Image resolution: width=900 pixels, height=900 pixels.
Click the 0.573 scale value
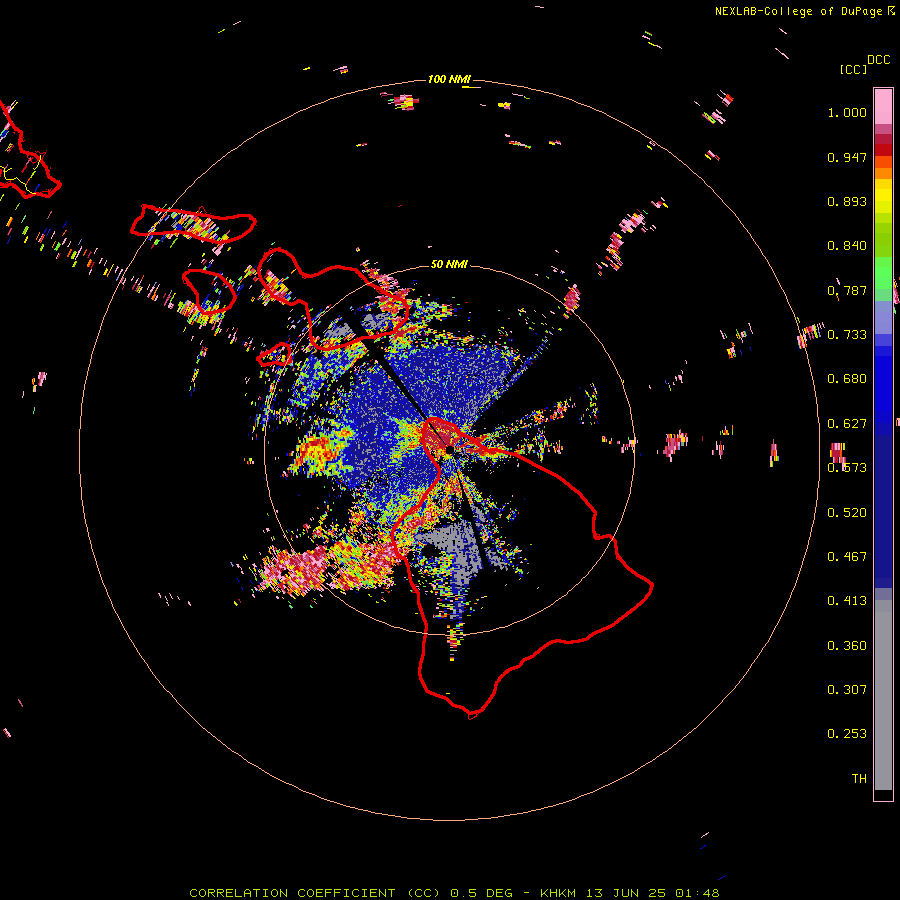click(x=847, y=468)
